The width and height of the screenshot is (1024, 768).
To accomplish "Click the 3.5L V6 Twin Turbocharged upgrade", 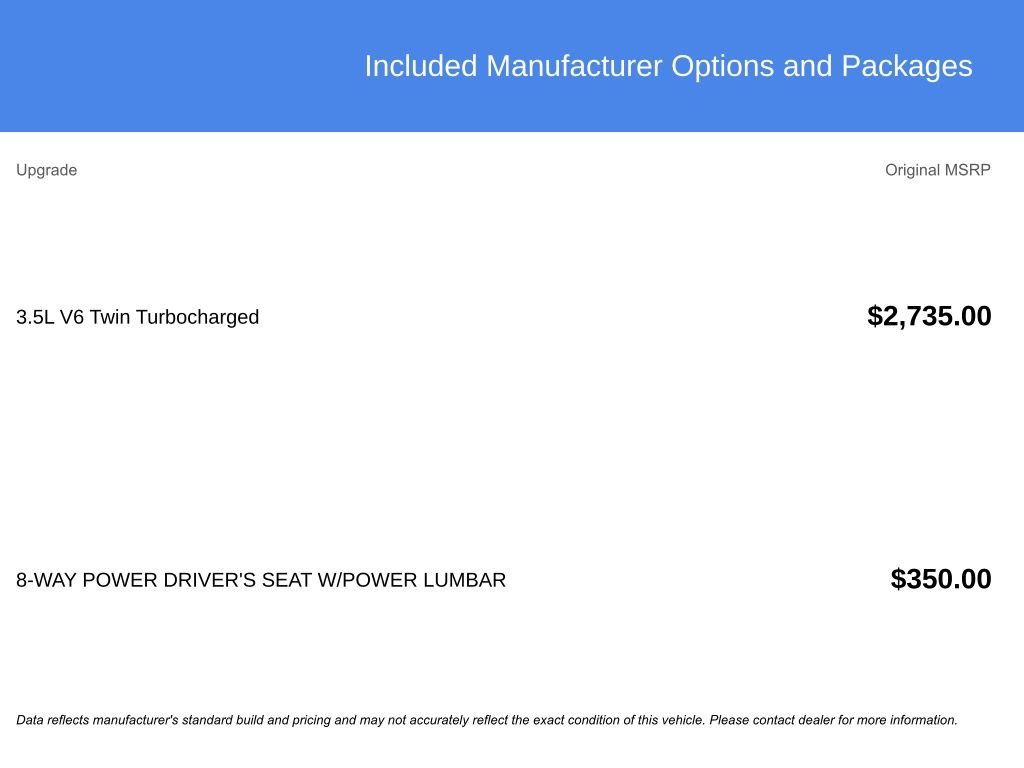I will (137, 317).
